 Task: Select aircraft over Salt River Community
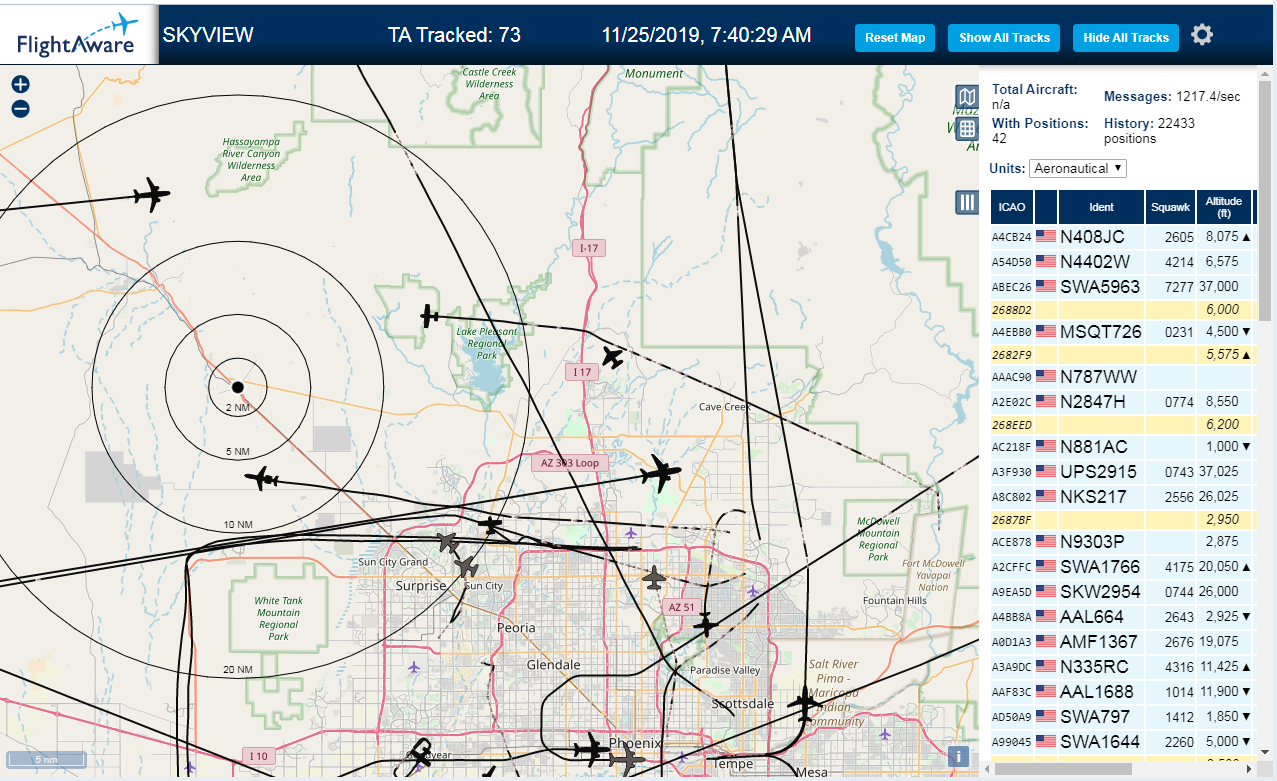tap(804, 705)
